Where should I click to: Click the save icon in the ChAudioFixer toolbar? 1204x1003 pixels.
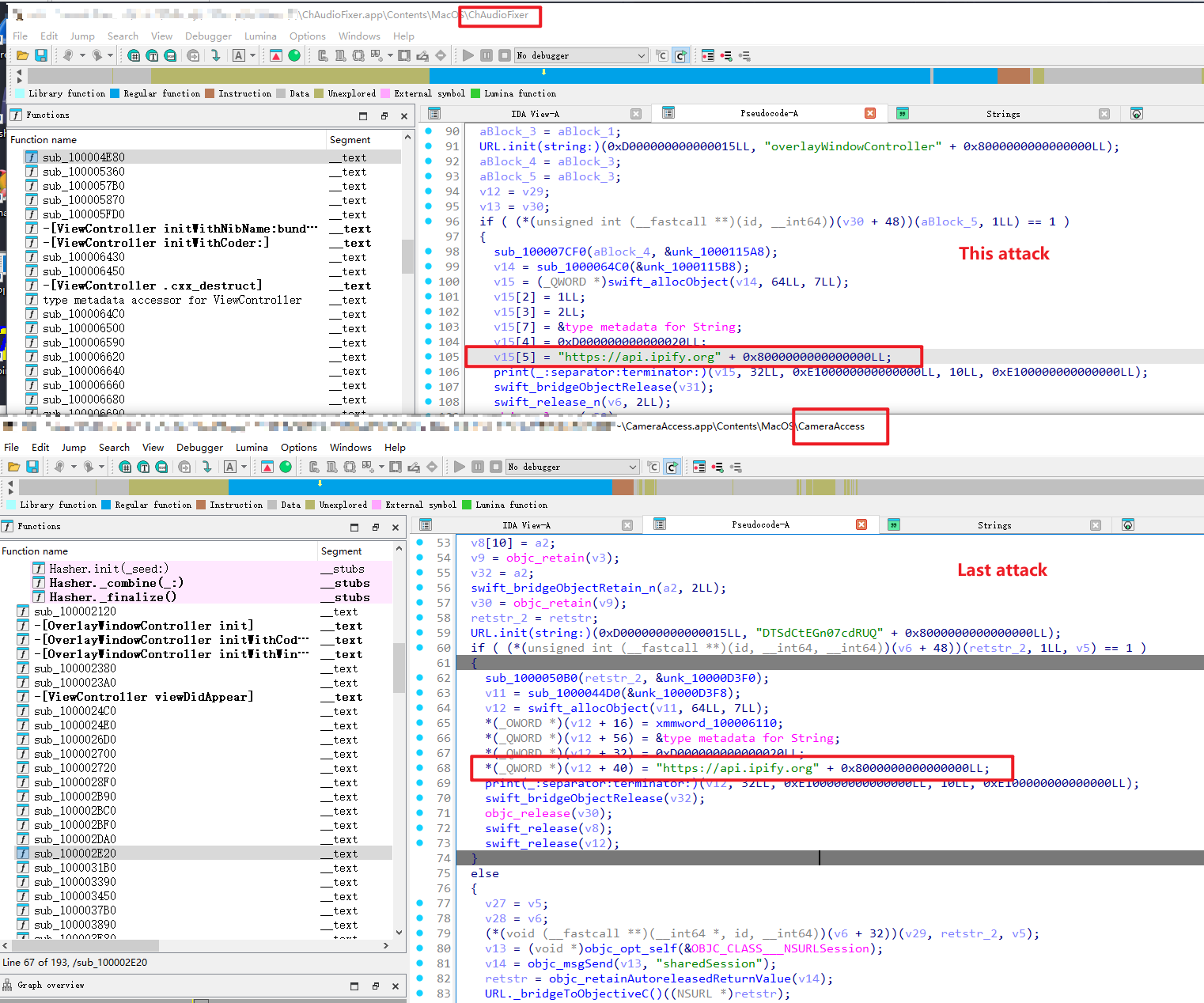(41, 55)
